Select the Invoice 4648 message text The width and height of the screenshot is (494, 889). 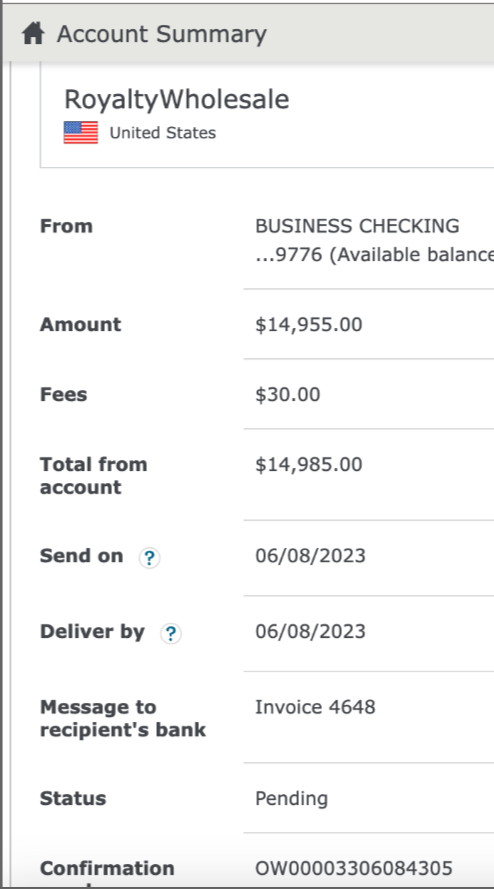point(315,707)
